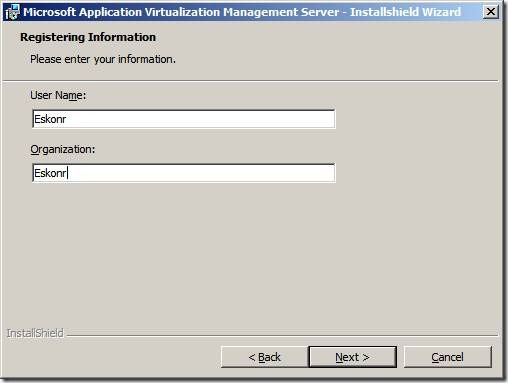Viewport: 508px width, 383px height.
Task: Select the "Organization:" label
Action: point(63,149)
